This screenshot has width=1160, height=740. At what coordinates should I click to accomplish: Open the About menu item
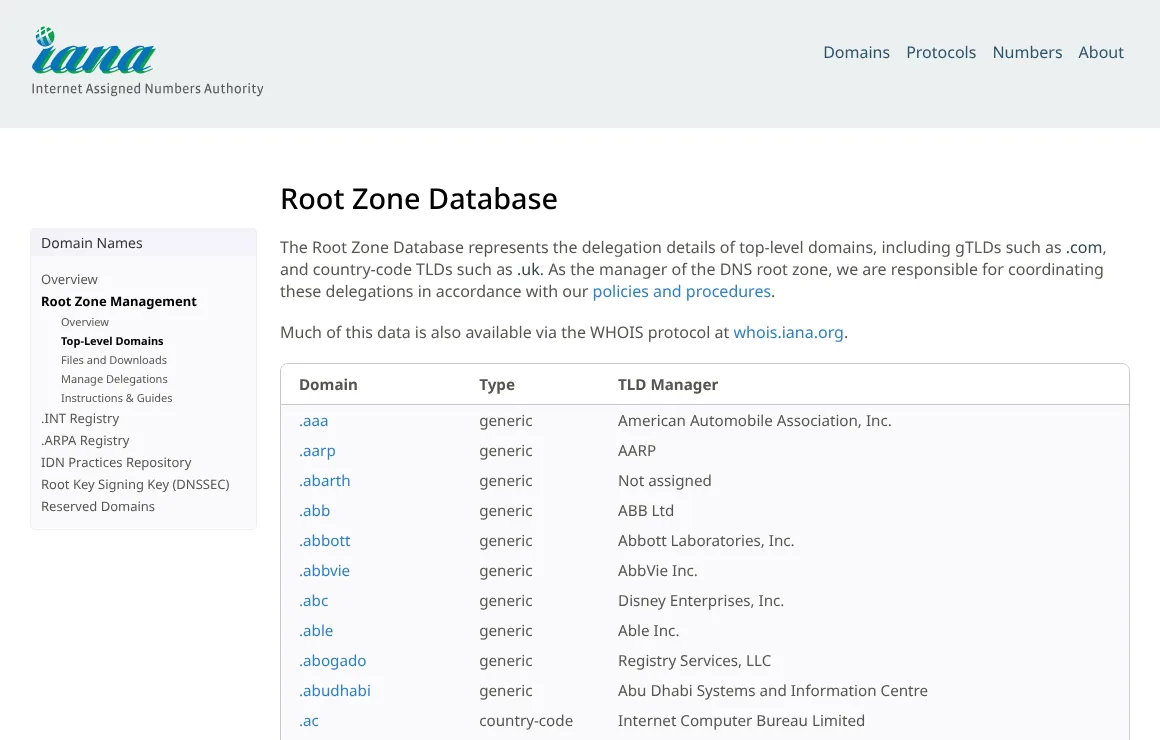1101,53
